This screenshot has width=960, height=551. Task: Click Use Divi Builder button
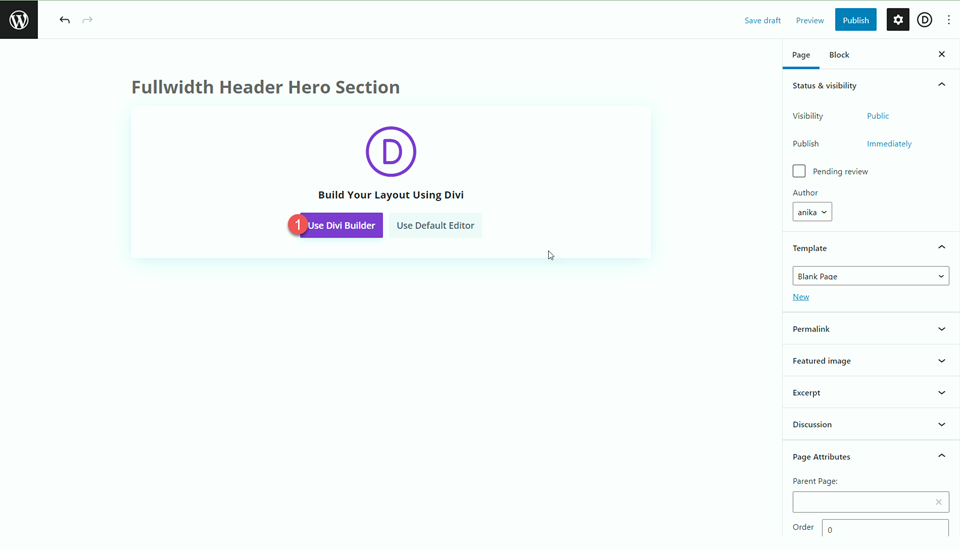pyautogui.click(x=341, y=225)
